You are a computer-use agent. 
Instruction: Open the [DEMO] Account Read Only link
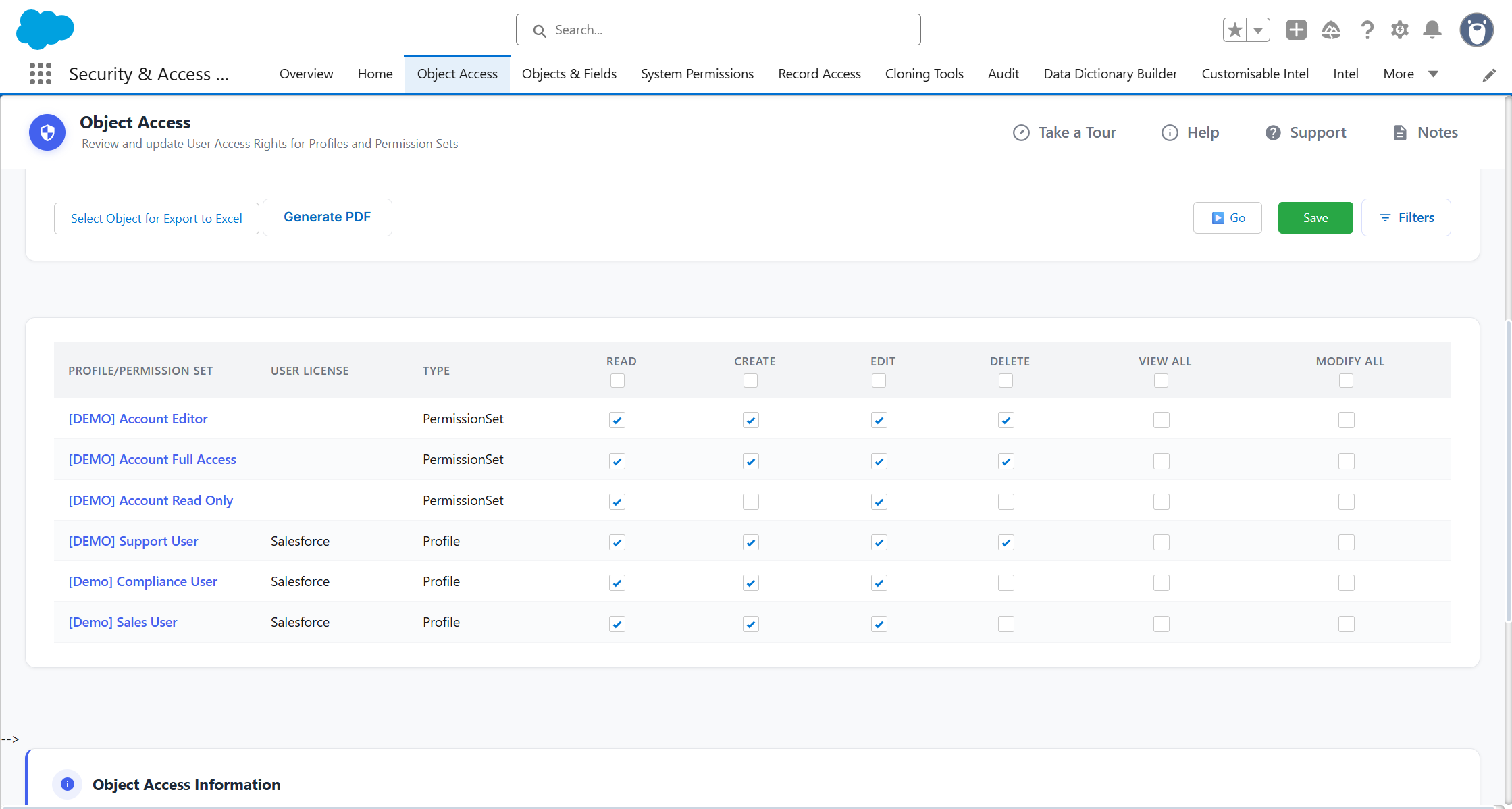151,500
